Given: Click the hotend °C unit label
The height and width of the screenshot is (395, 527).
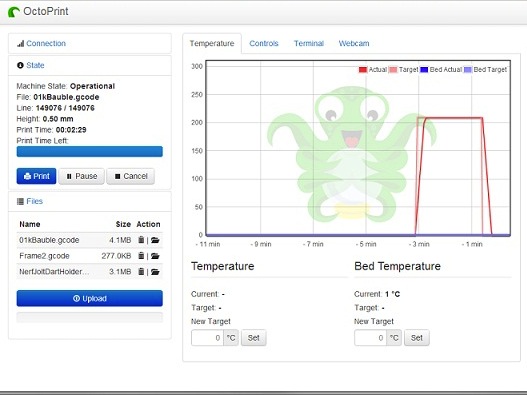Looking at the screenshot, I should (231, 338).
